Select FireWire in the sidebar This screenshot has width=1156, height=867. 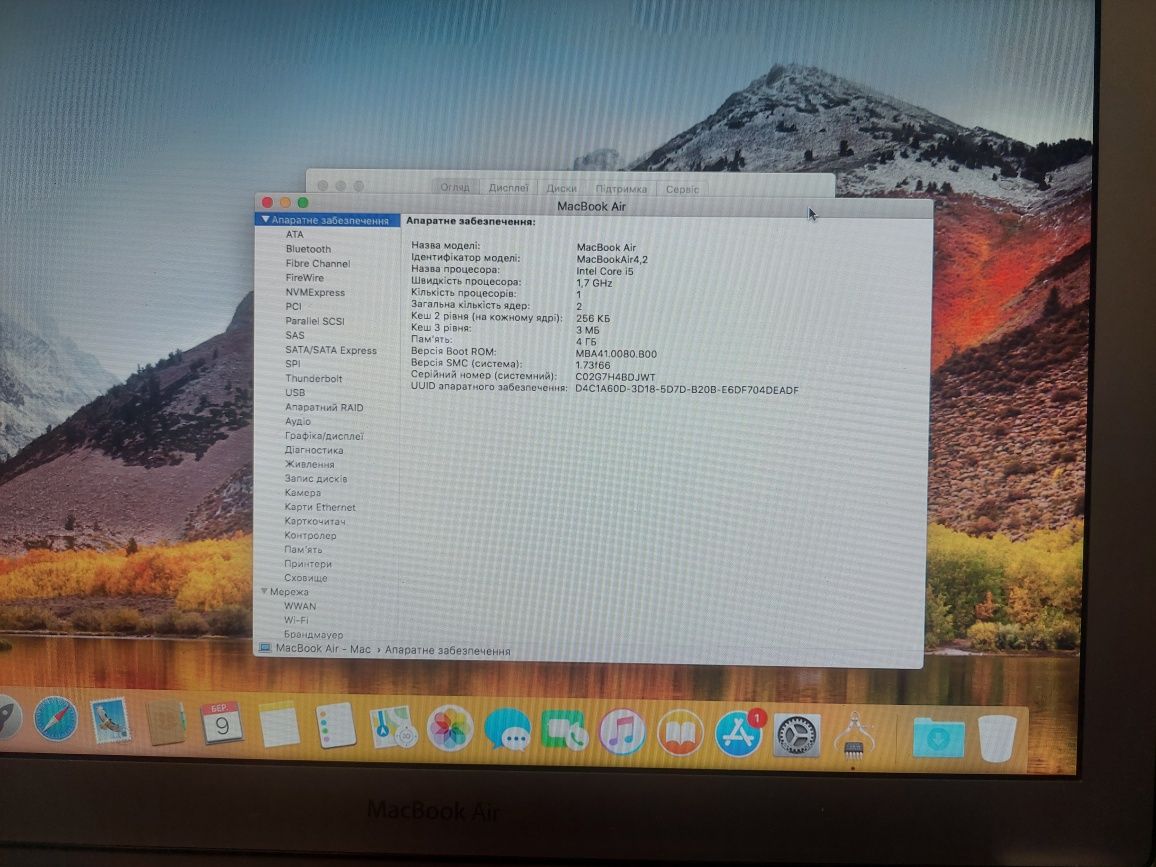click(304, 277)
